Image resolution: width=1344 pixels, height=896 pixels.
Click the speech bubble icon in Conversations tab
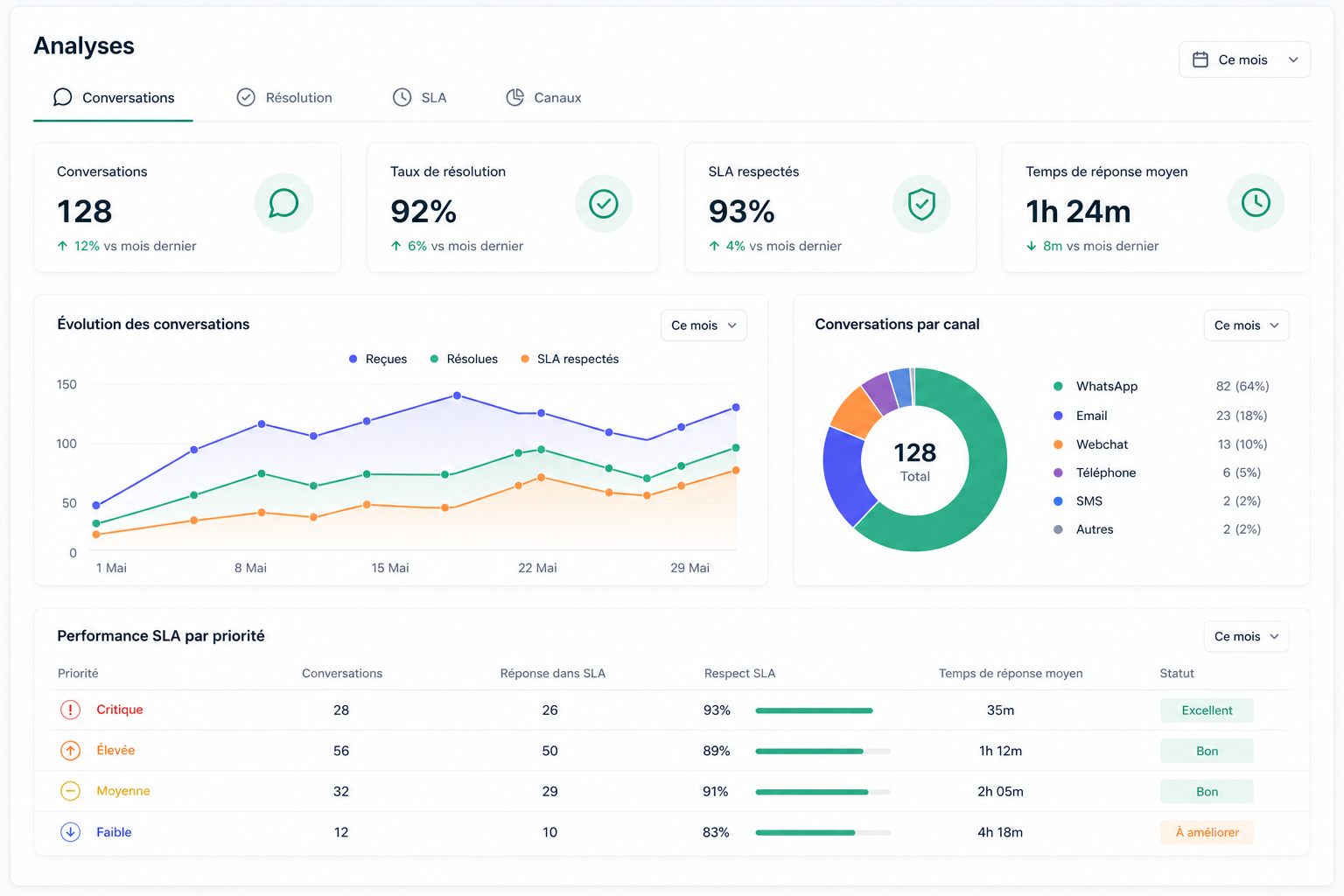(x=62, y=97)
